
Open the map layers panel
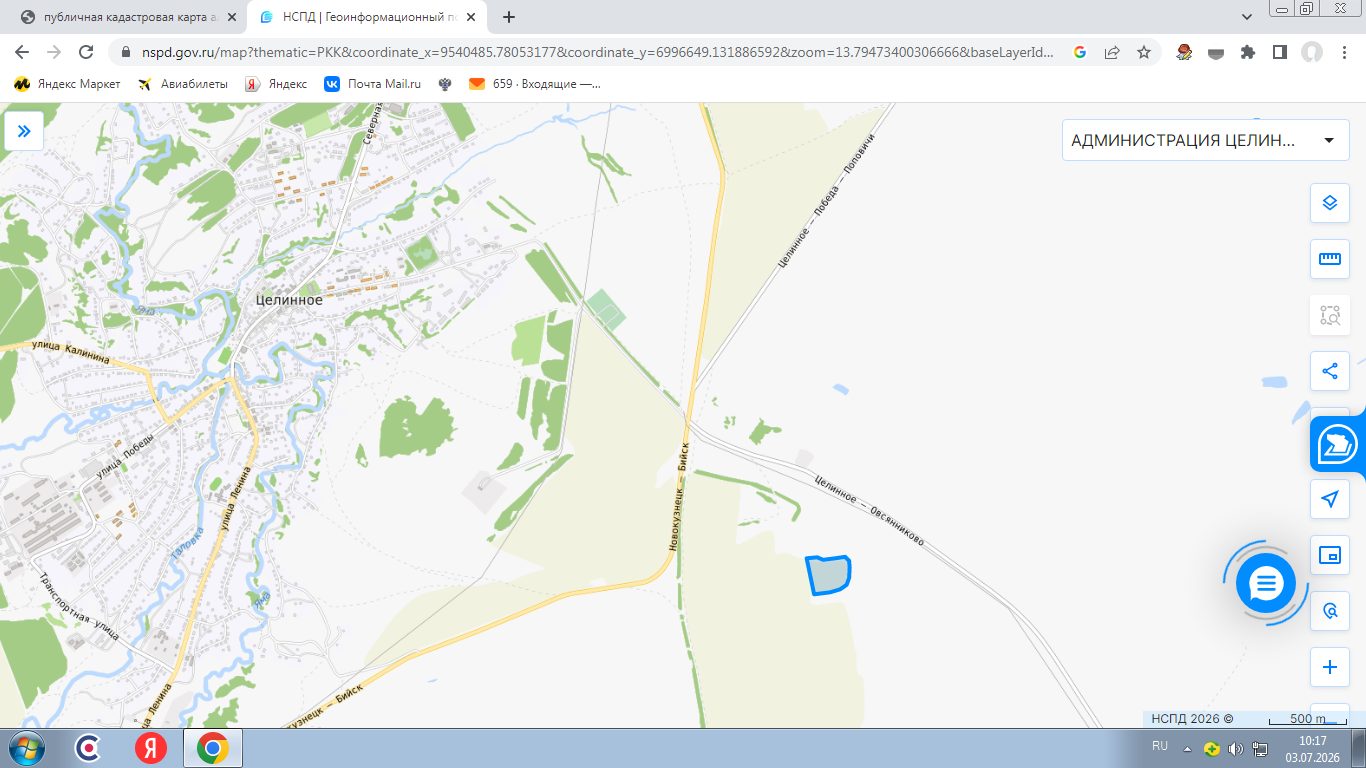(x=1330, y=203)
